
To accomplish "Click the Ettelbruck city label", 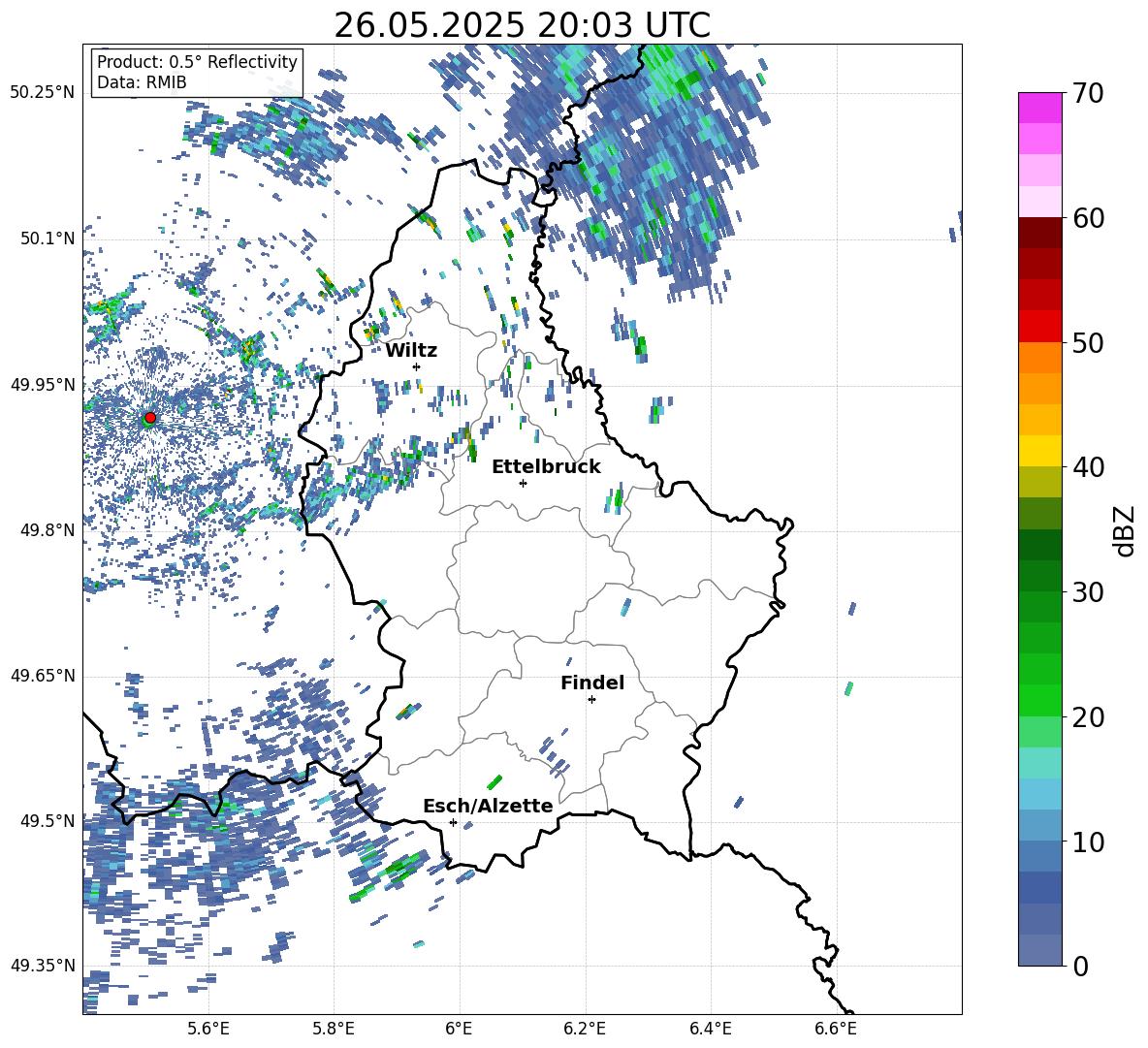I will tap(546, 467).
